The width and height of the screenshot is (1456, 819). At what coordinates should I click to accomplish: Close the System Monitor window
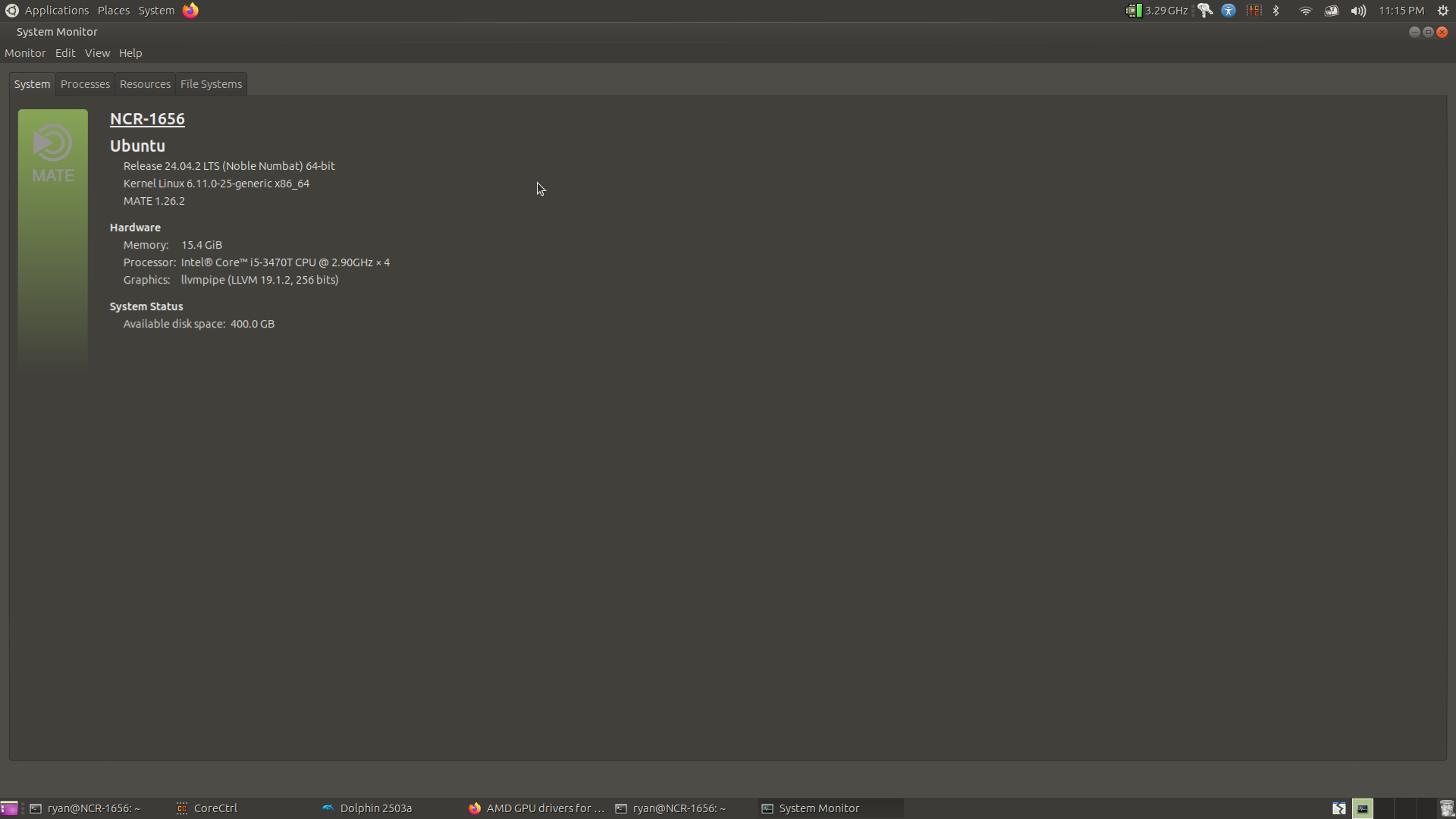[1442, 32]
